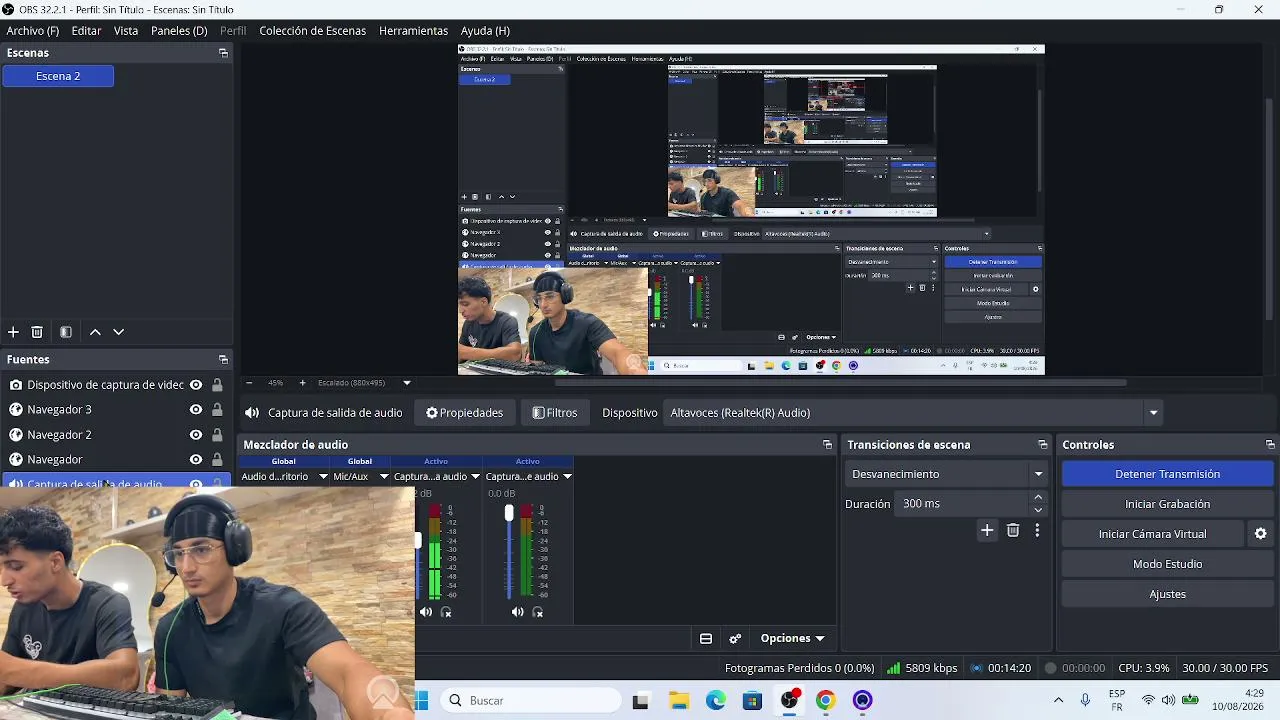
Task: Enable Modo Estudio
Action: 1167,564
